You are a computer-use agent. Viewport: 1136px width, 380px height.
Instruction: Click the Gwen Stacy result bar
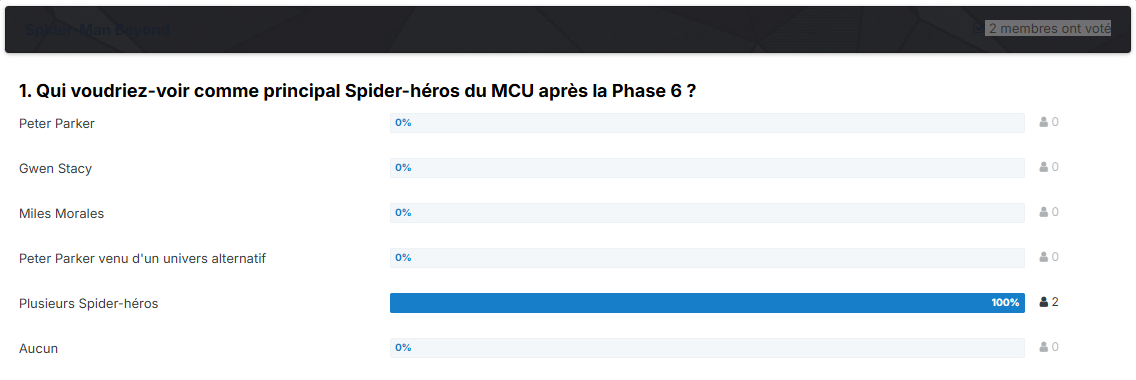pyautogui.click(x=707, y=168)
